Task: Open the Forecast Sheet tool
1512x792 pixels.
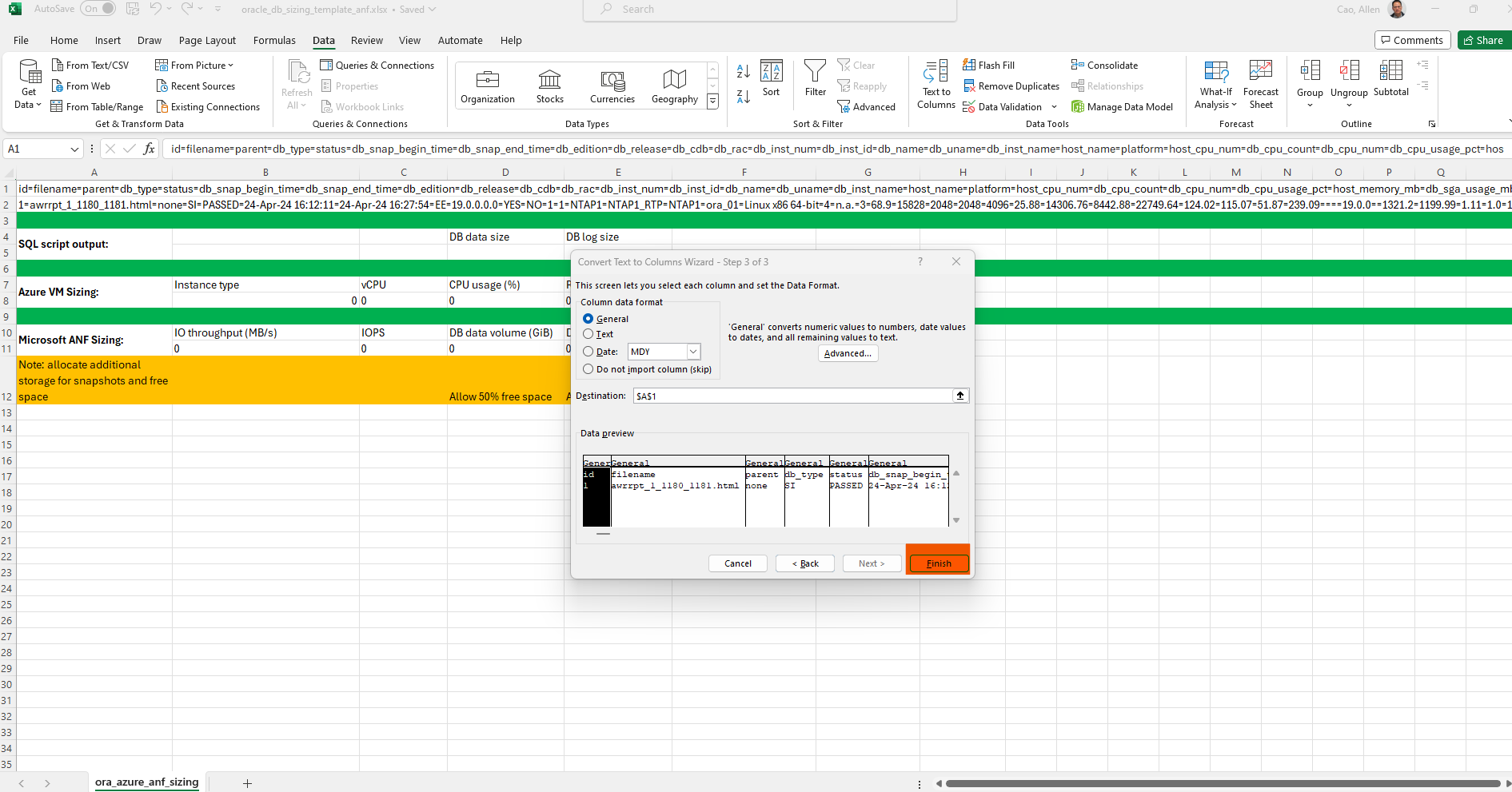Action: pyautogui.click(x=1260, y=73)
